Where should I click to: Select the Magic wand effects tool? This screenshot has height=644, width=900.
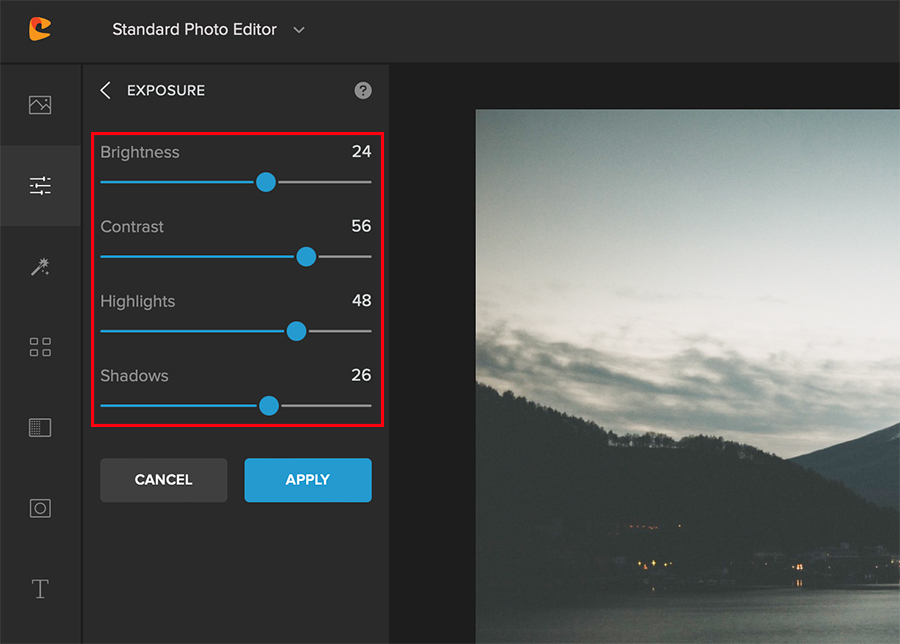tap(40, 266)
